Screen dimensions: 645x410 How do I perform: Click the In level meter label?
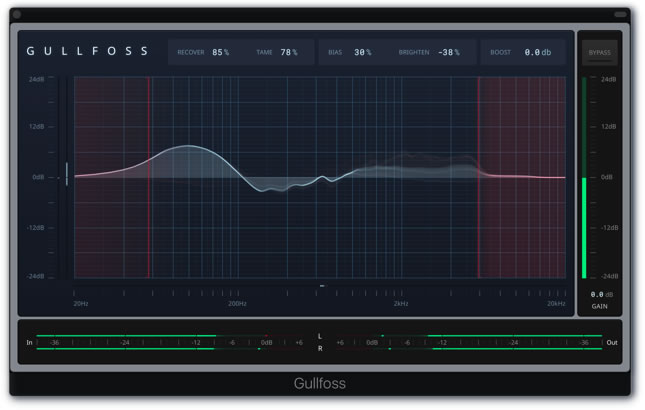29,342
